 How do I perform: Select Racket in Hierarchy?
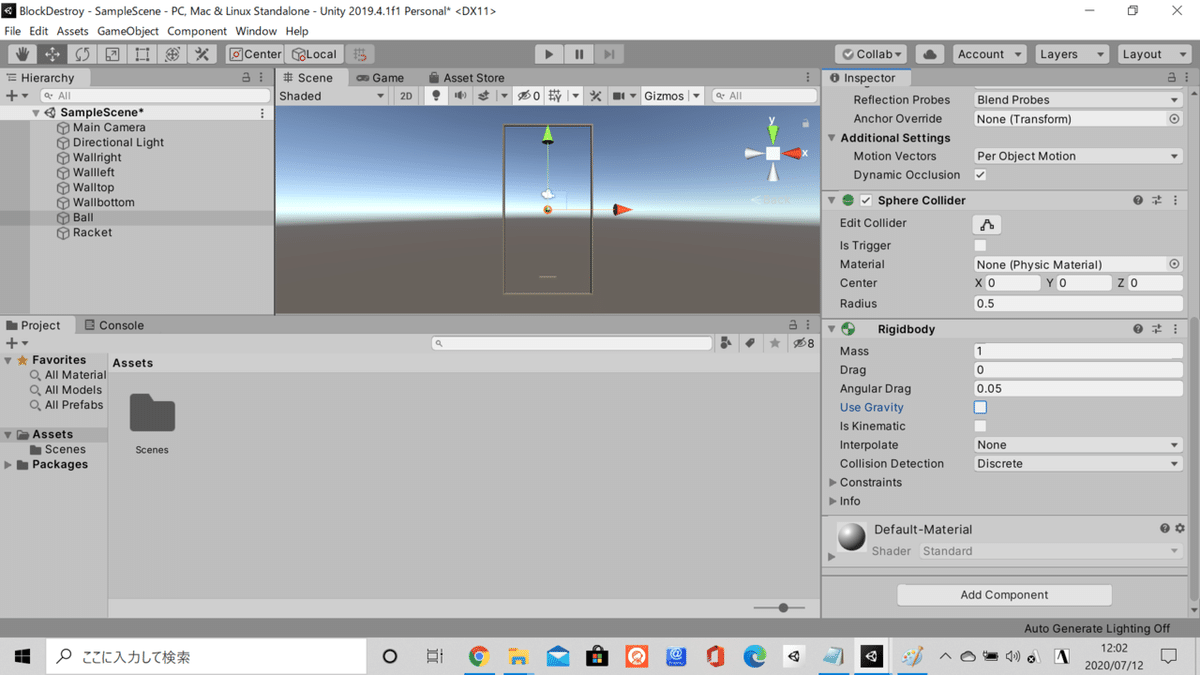tap(92, 232)
